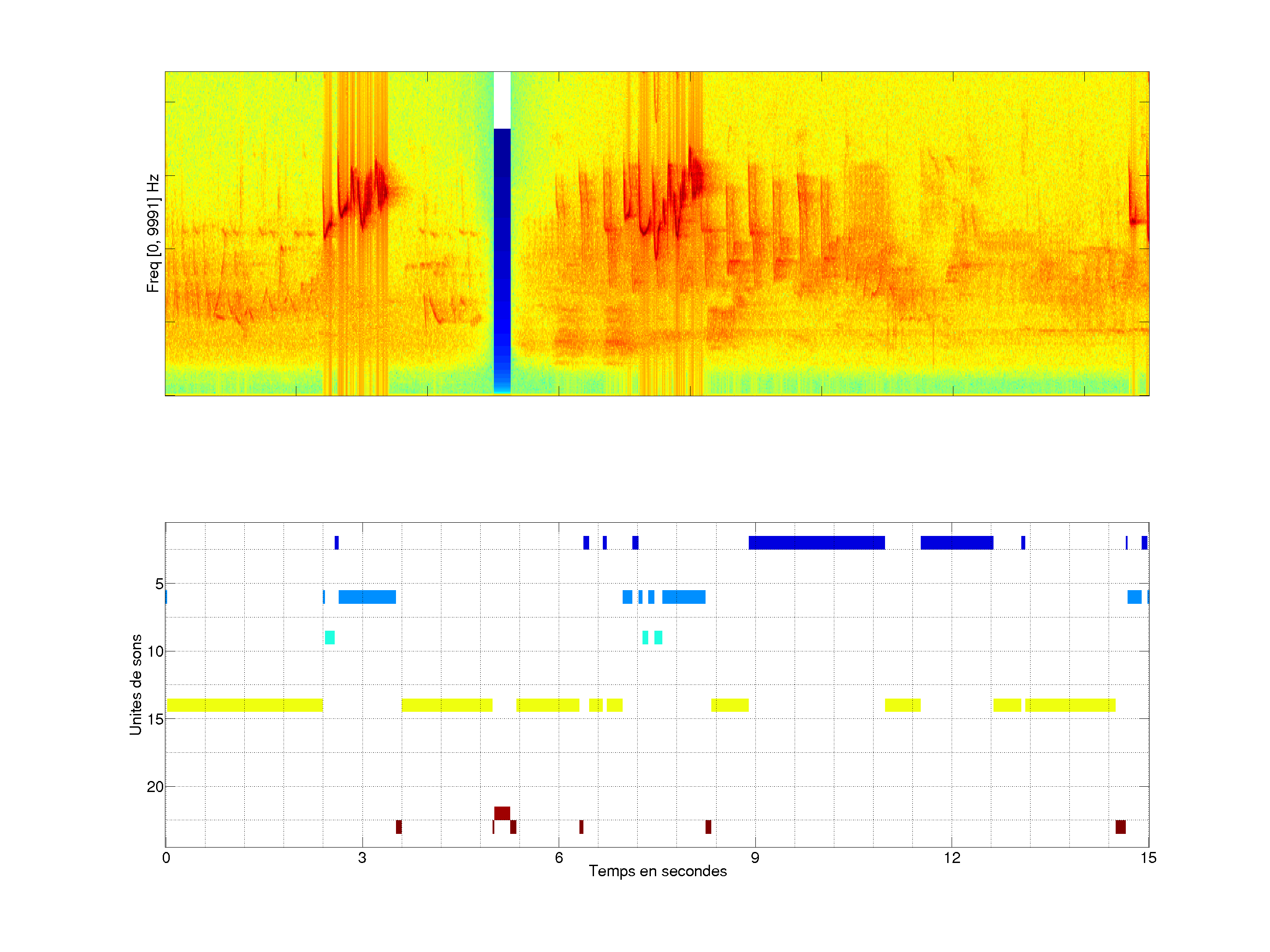Viewport: 1270px width, 952px height.
Task: Click the 'Temps en secondes' axis label
Action: coord(657,871)
